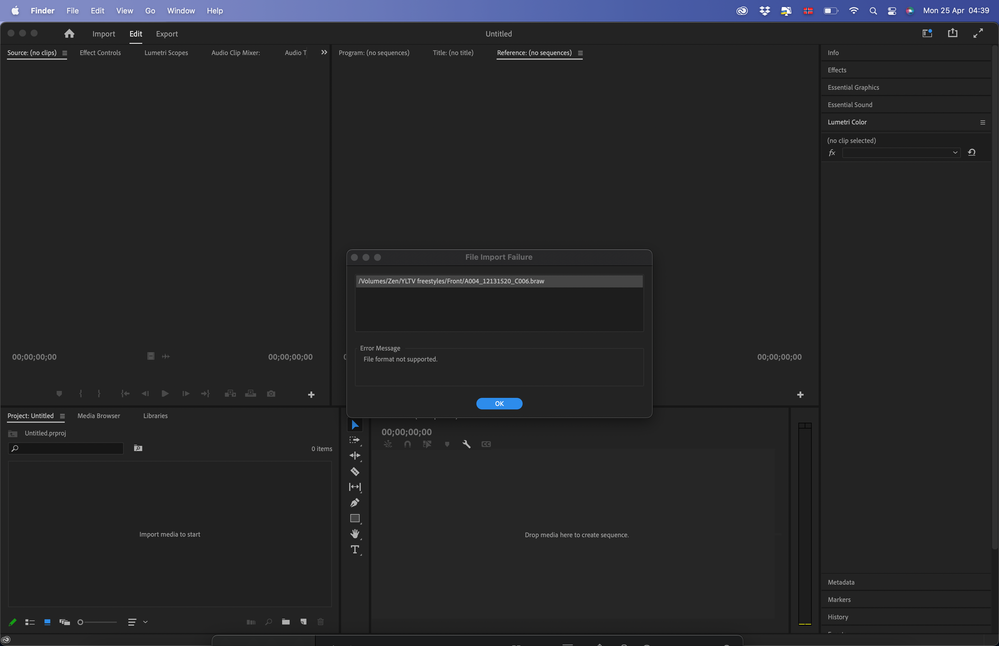Image resolution: width=999 pixels, height=646 pixels.
Task: Open the Reference monitor button editor plus
Action: (800, 395)
